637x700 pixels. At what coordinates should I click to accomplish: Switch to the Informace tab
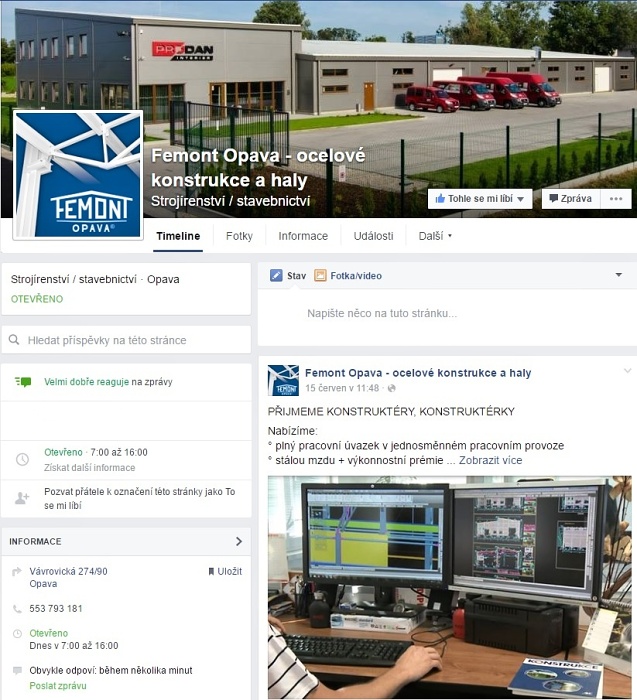pos(303,236)
